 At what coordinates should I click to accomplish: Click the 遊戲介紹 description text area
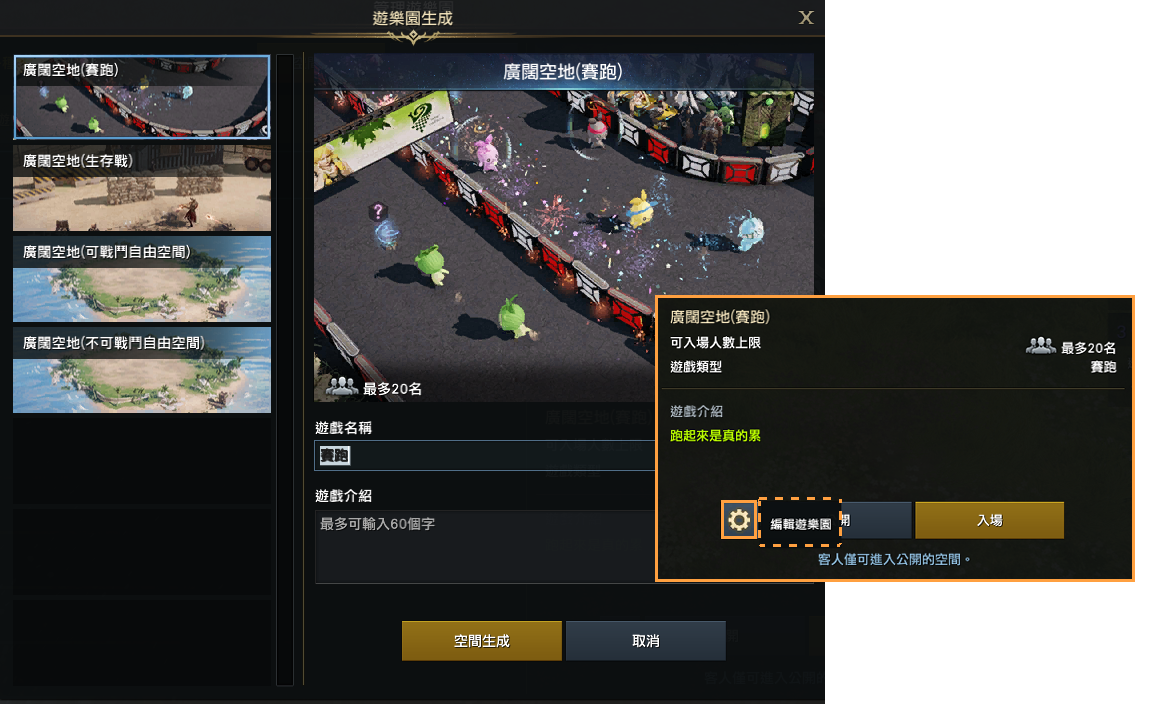pyautogui.click(x=485, y=547)
